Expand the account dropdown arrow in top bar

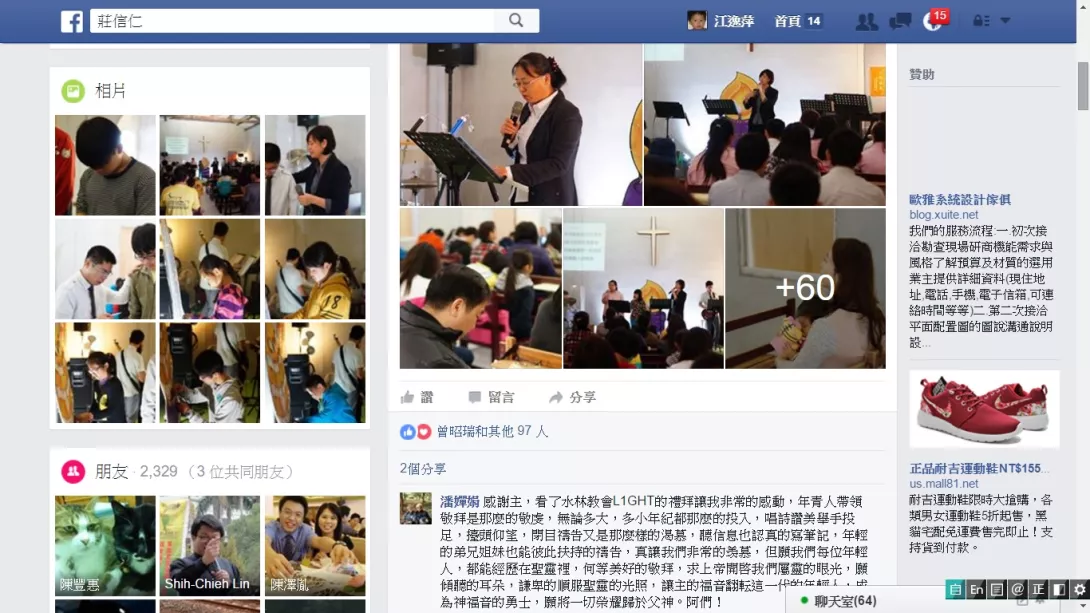(x=1005, y=21)
